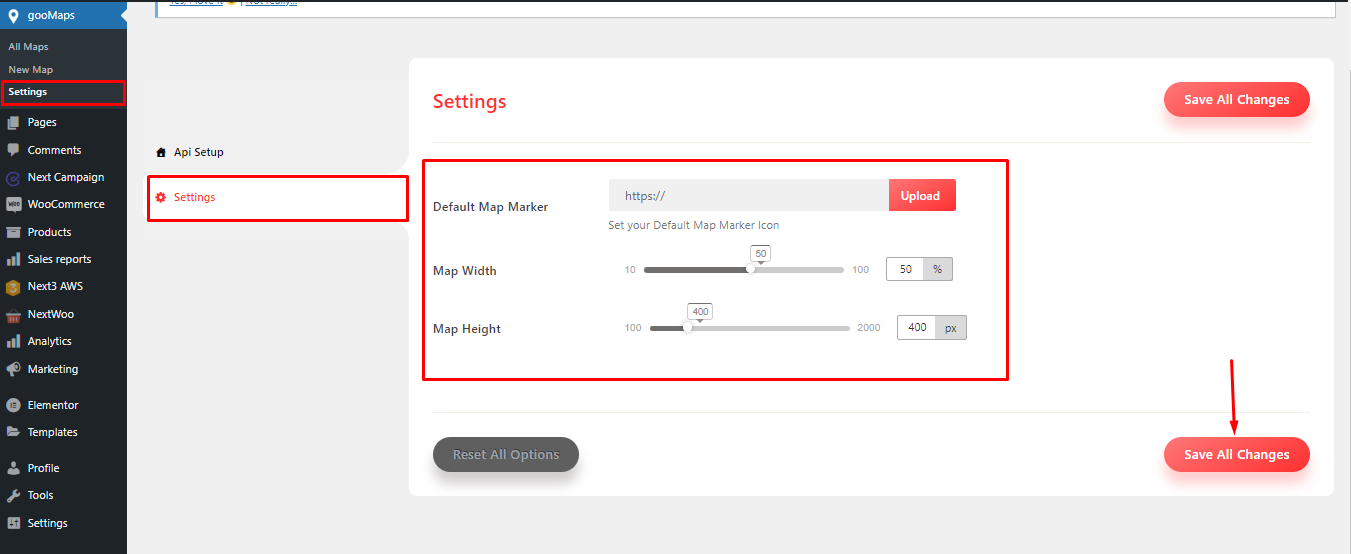Click the Api Setup home icon
This screenshot has width=1351, height=554.
pyautogui.click(x=161, y=152)
